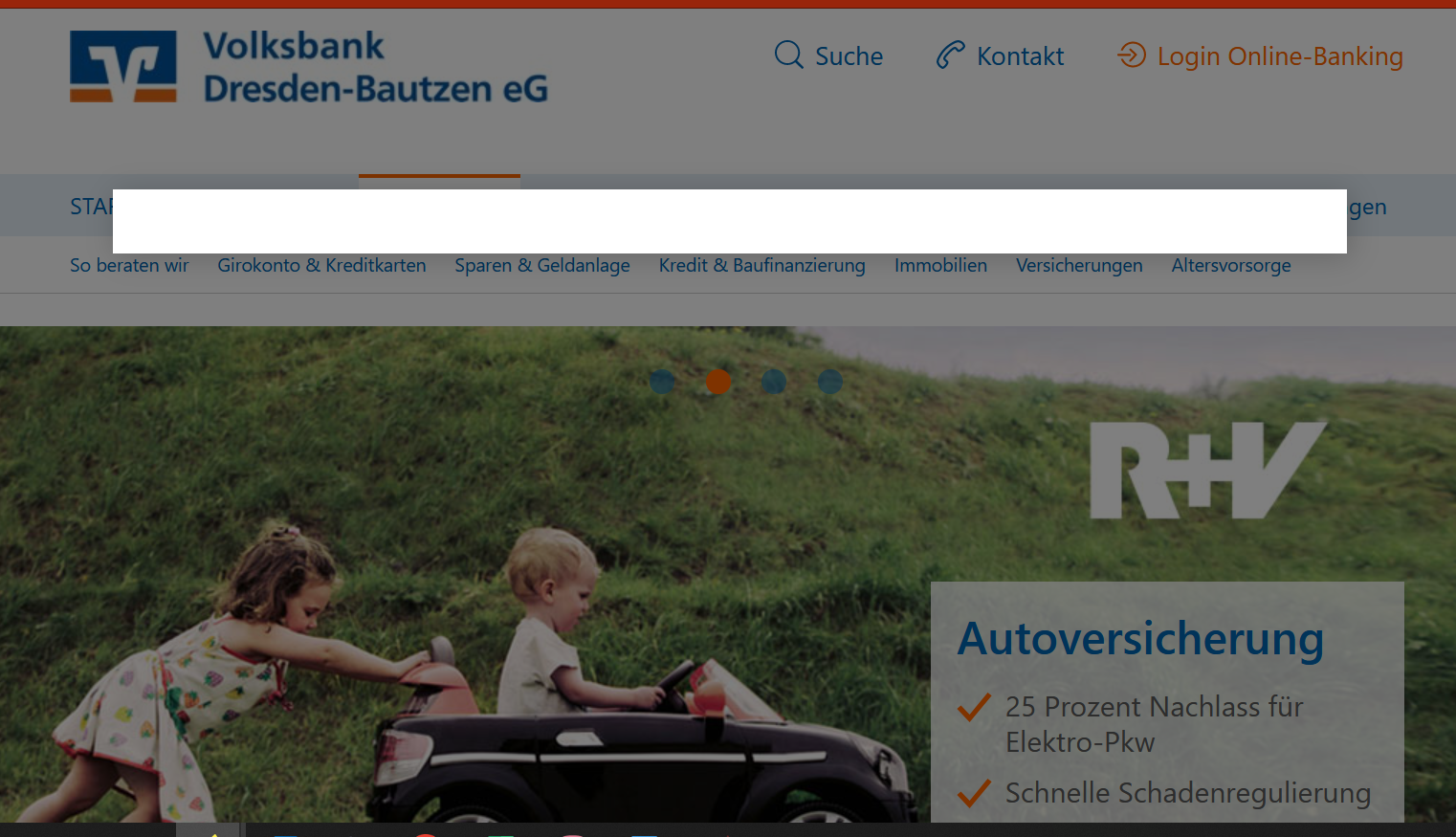
Task: Open Kredit & Baufinanzierung section
Action: pos(762,265)
